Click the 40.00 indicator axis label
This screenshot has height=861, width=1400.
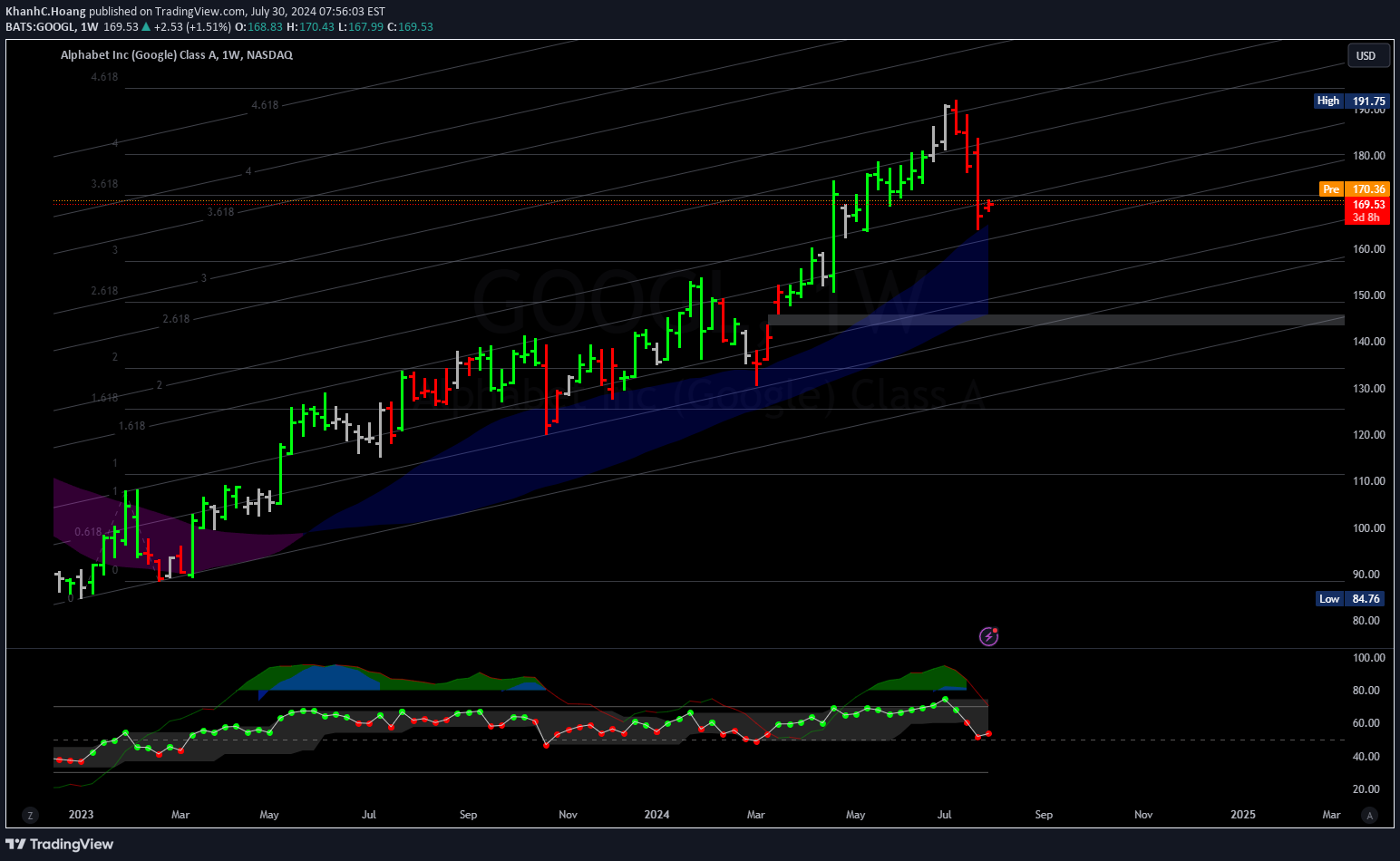(1366, 756)
